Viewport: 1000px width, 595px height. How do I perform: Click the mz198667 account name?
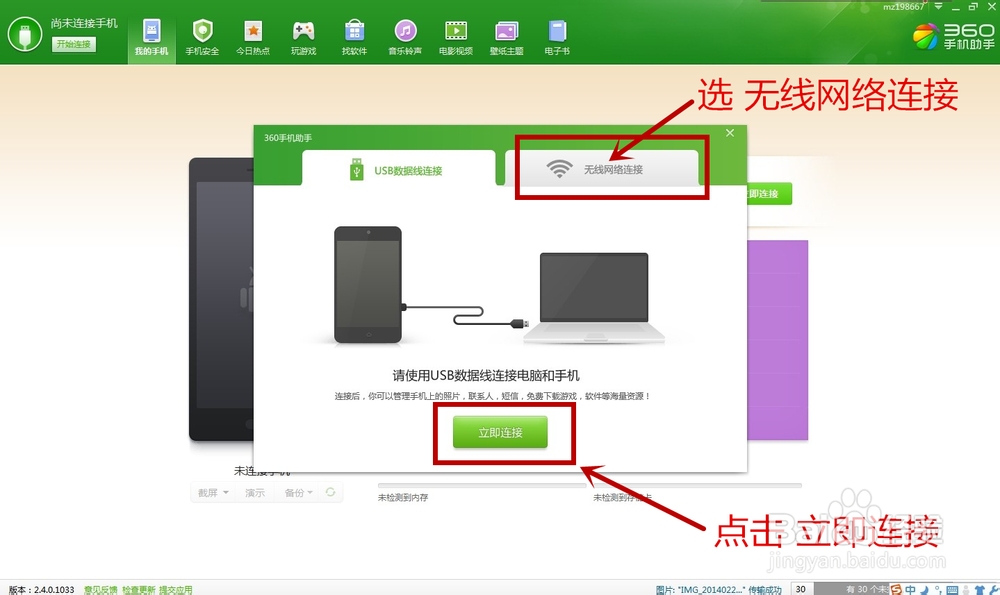(x=903, y=6)
